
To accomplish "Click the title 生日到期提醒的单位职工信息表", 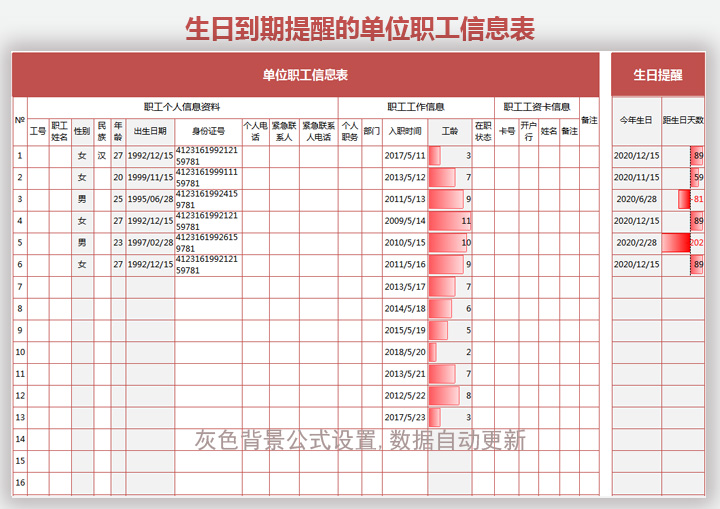I will (x=360, y=28).
